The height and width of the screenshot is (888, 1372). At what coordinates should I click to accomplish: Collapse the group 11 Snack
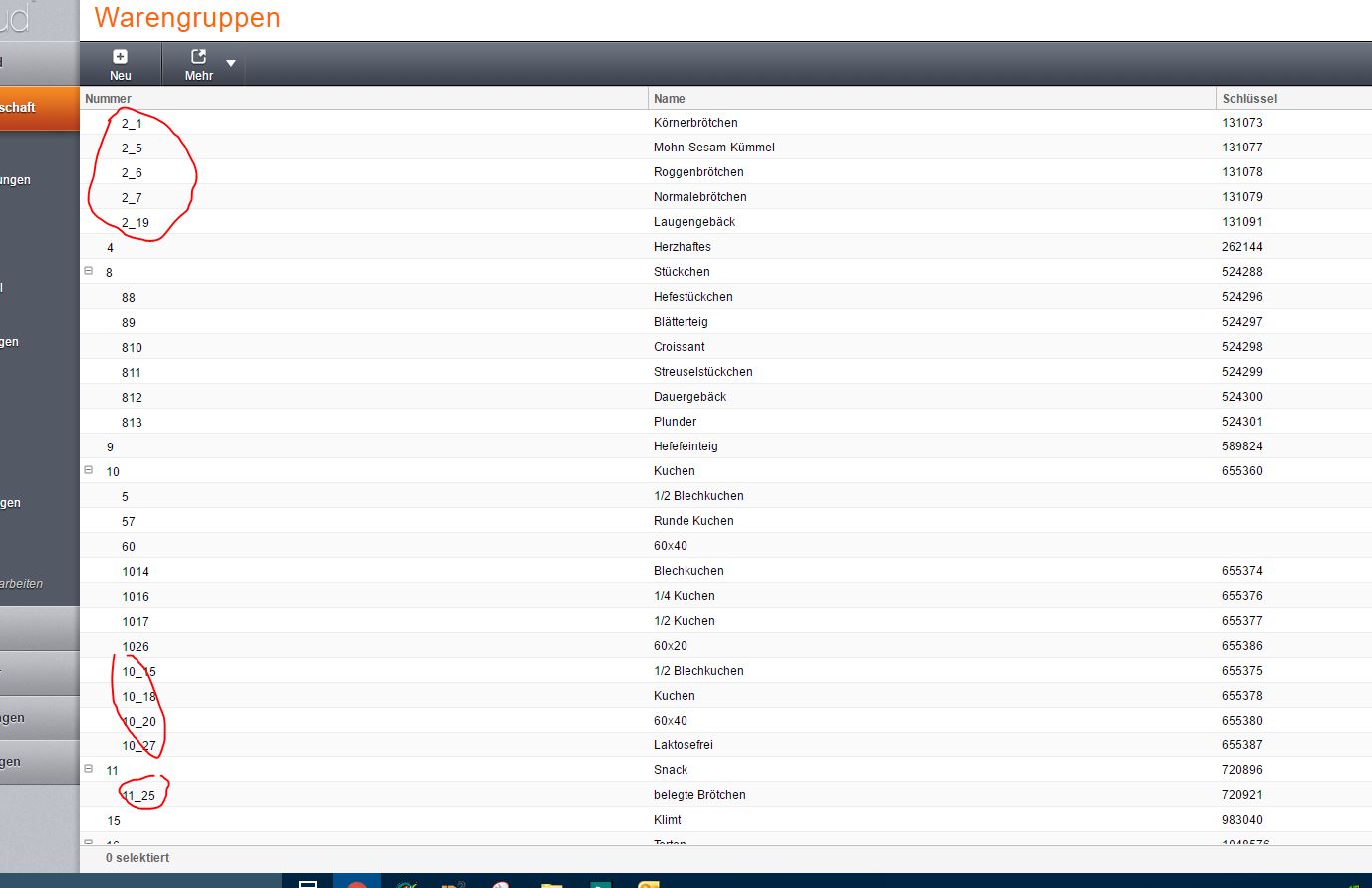tap(89, 769)
